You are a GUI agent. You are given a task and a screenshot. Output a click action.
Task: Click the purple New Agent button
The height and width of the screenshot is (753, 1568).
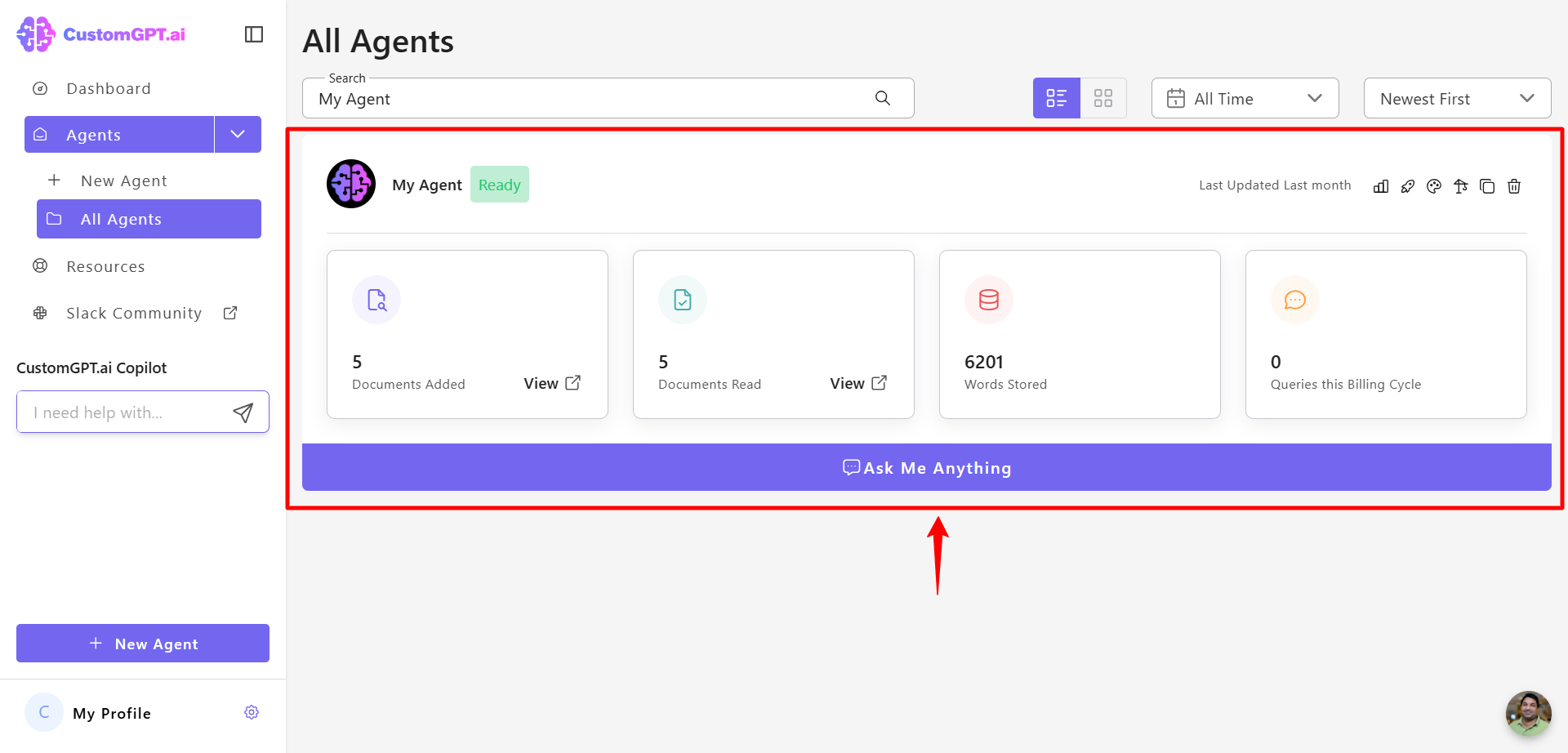pyautogui.click(x=143, y=644)
